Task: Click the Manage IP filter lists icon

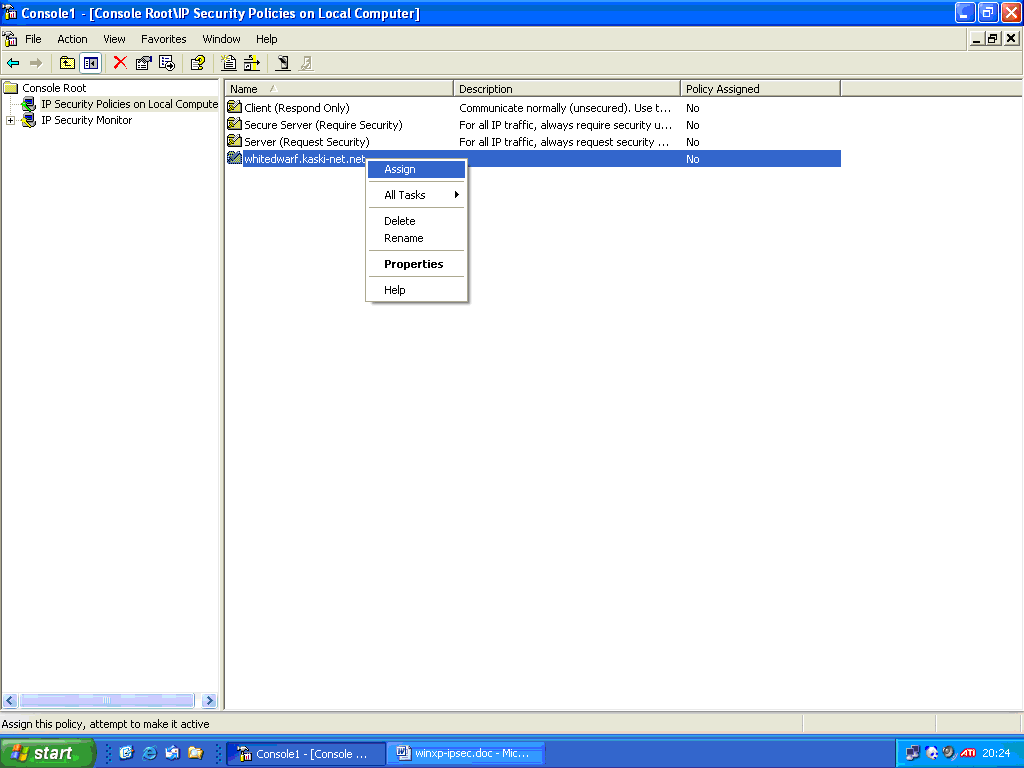Action: [x=252, y=63]
